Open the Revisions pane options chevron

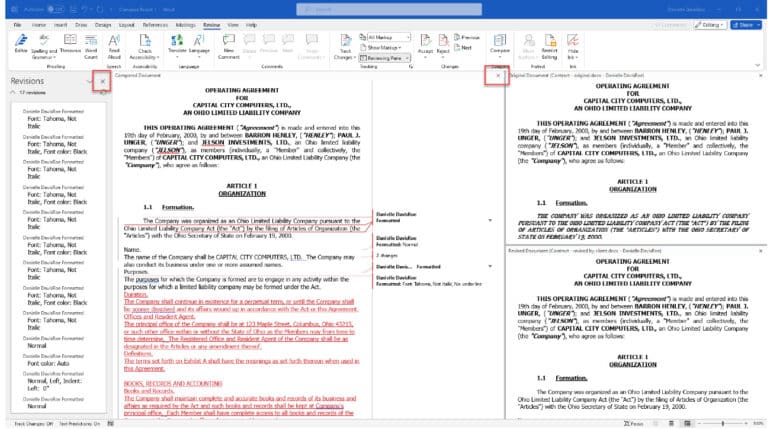(90, 81)
